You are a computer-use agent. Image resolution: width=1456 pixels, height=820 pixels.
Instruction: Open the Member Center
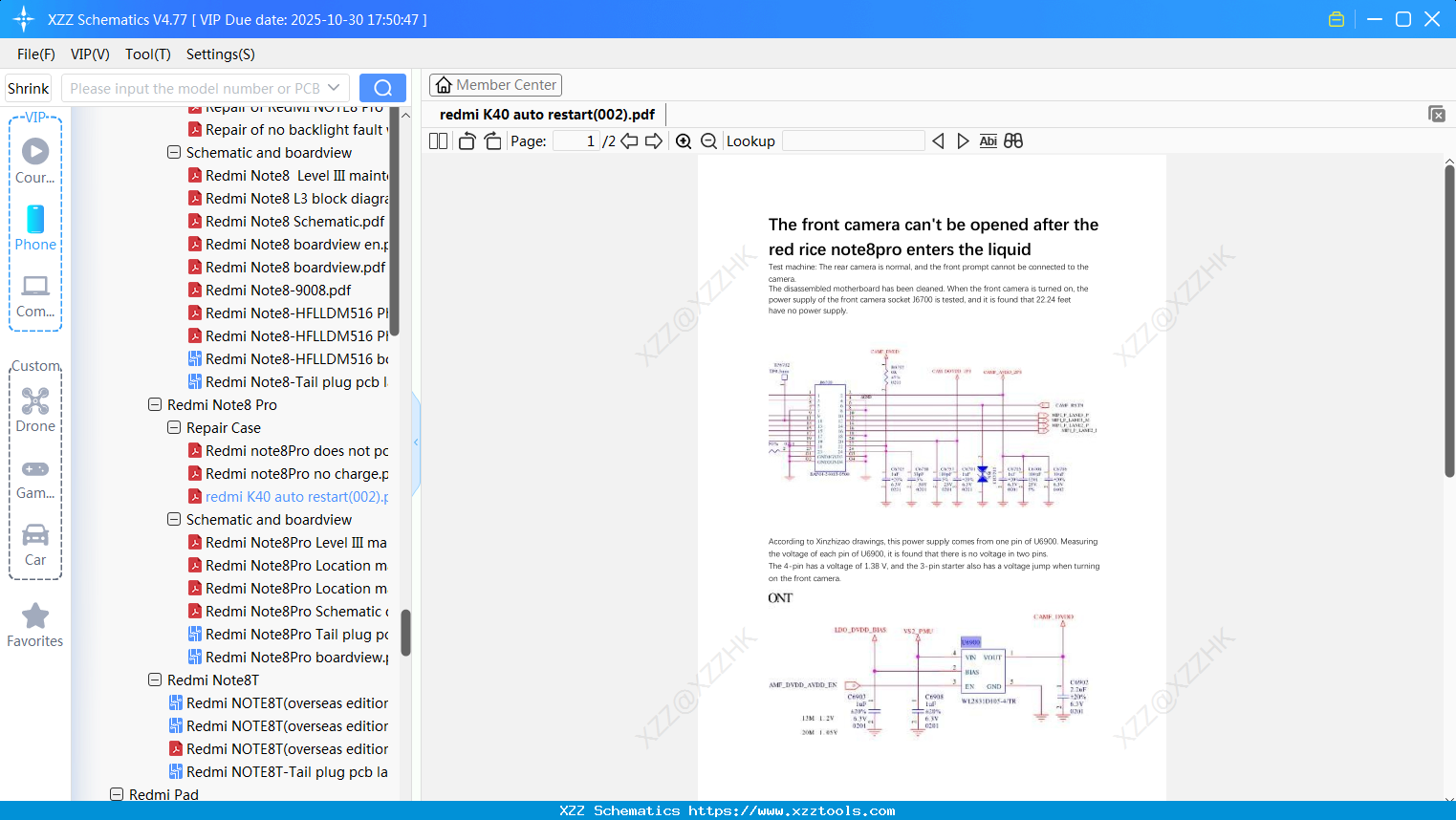[x=495, y=85]
